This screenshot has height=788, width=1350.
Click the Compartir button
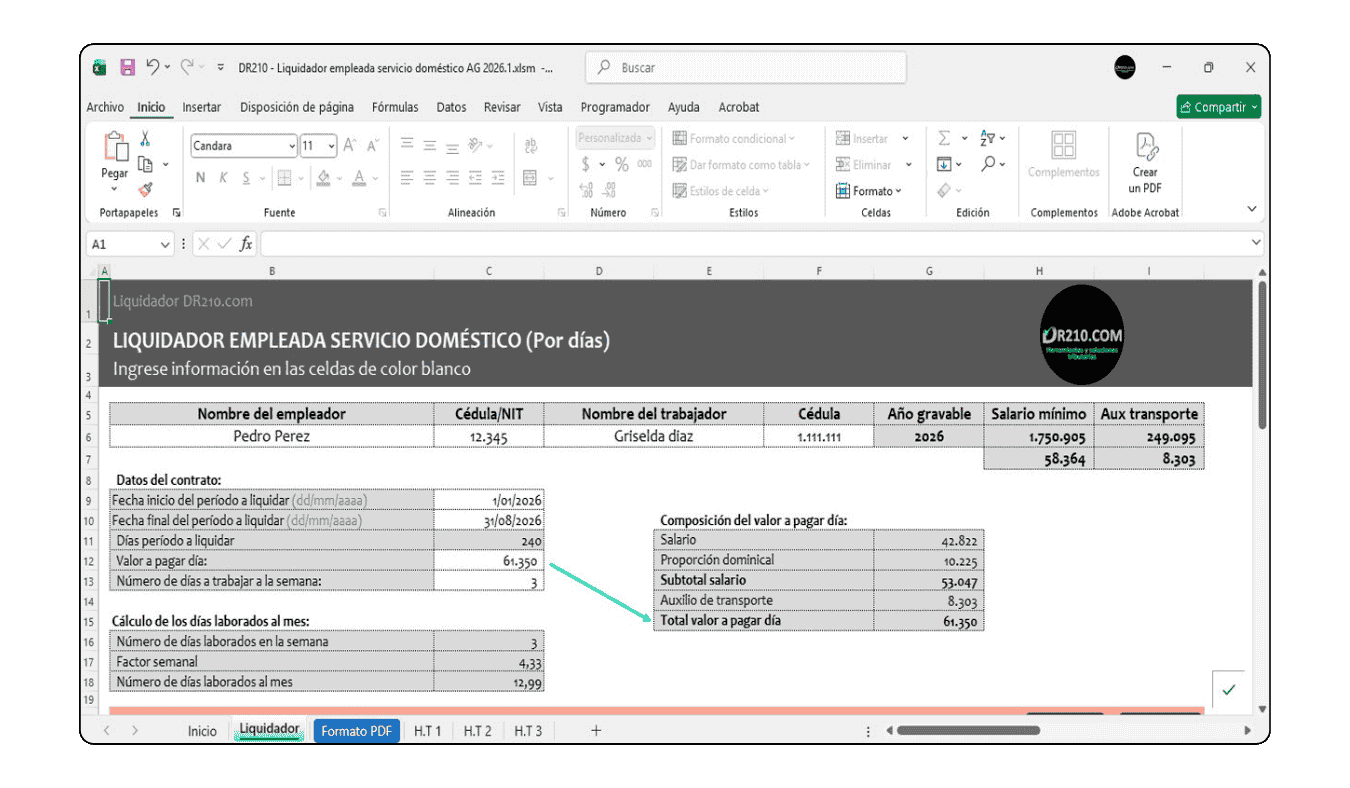coord(1218,107)
